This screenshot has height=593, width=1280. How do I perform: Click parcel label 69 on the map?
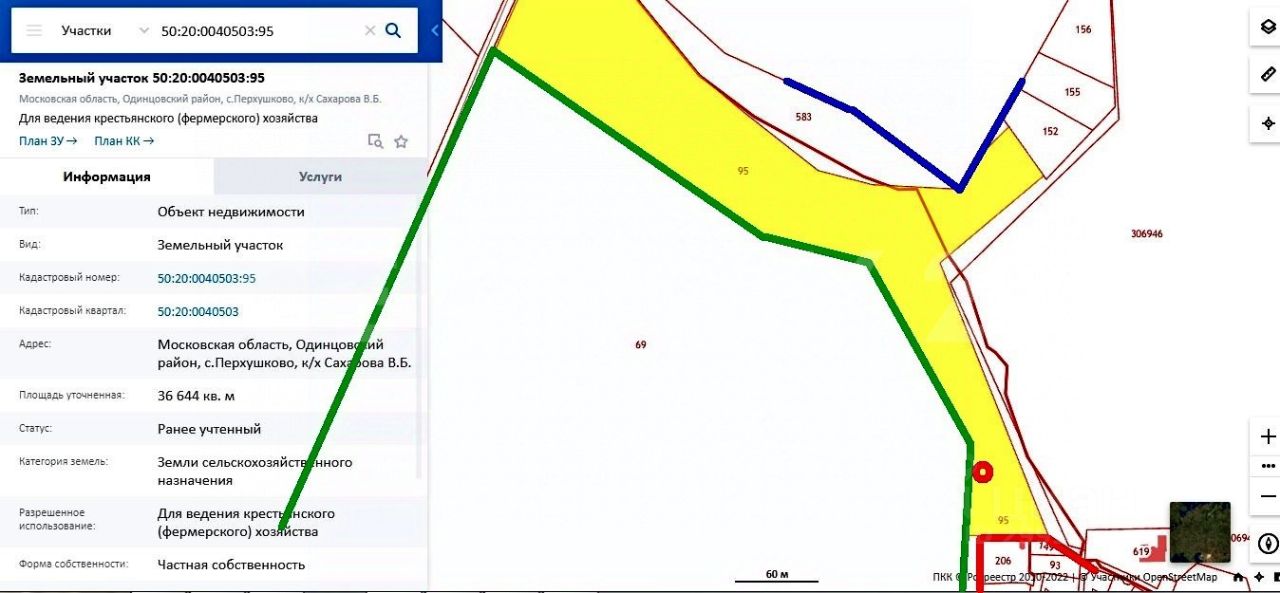pyautogui.click(x=640, y=345)
